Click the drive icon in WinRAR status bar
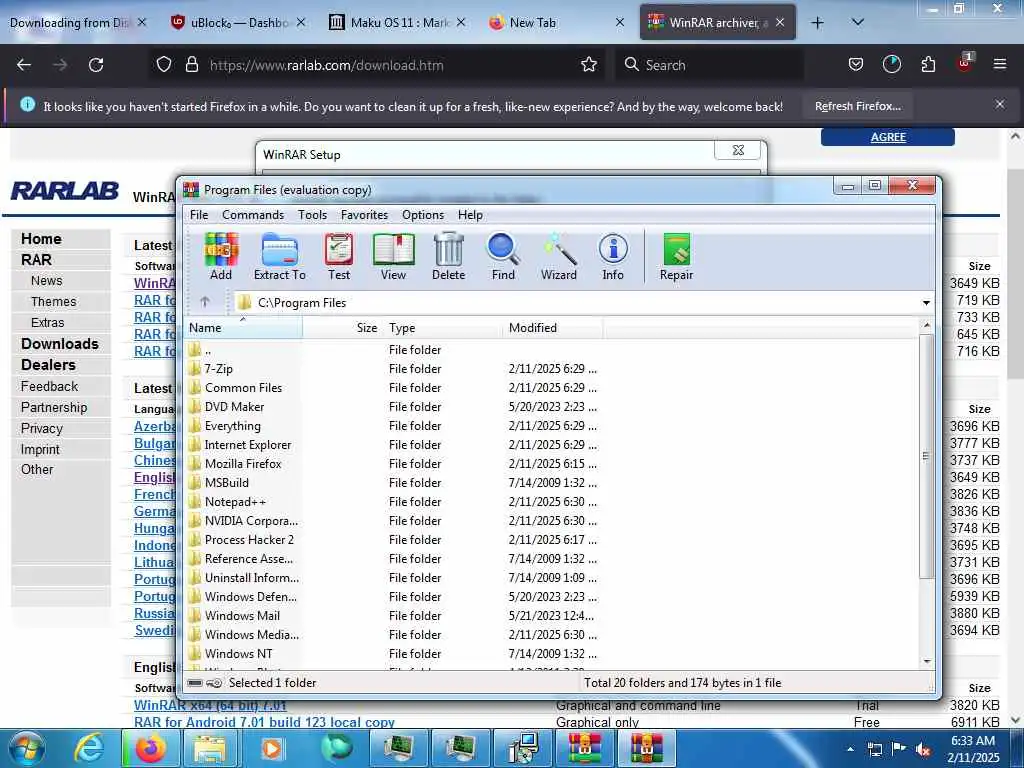This screenshot has width=1024, height=768. click(x=195, y=683)
